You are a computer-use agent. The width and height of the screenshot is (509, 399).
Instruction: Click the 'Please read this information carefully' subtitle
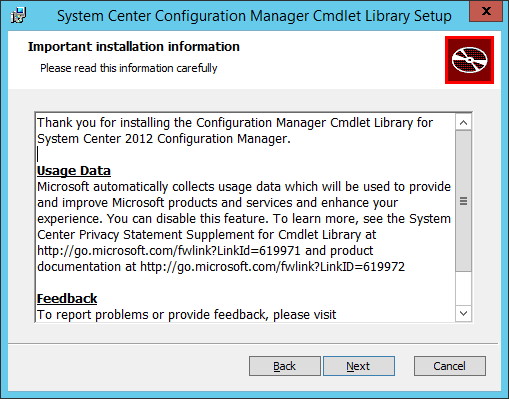129,68
